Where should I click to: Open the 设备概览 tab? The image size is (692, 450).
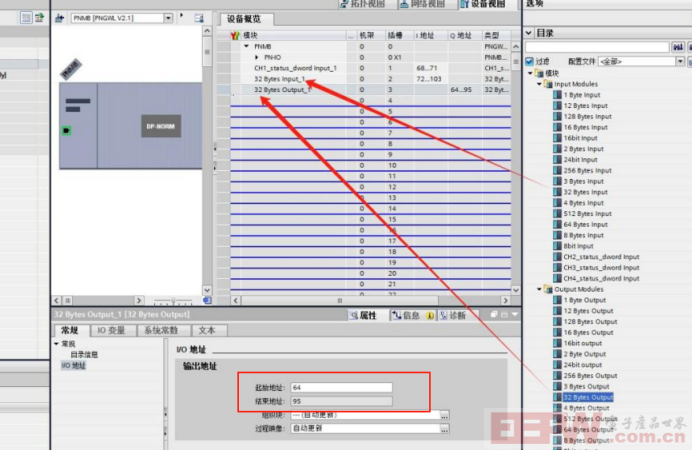[244, 19]
